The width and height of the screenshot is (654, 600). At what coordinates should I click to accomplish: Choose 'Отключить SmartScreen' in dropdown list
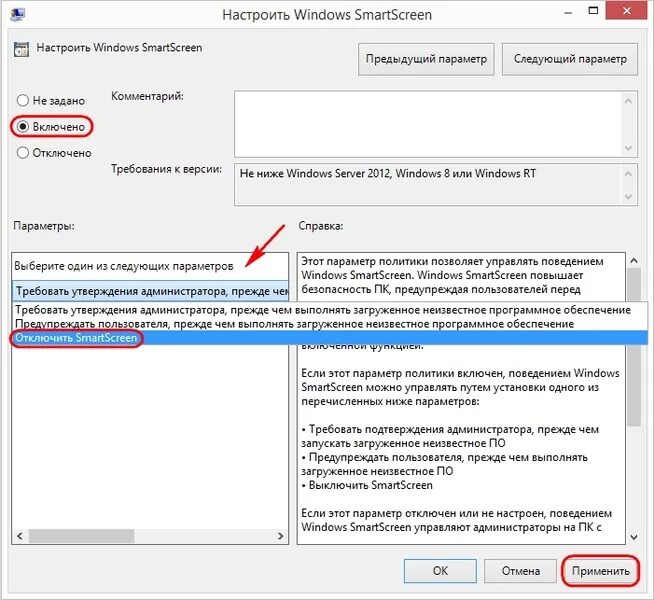click(x=330, y=338)
